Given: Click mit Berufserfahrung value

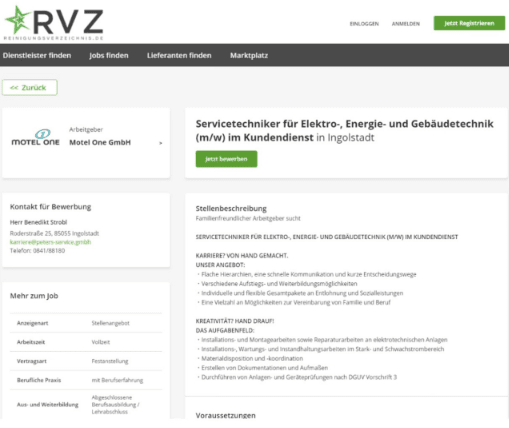Looking at the screenshot, I should pos(117,380).
